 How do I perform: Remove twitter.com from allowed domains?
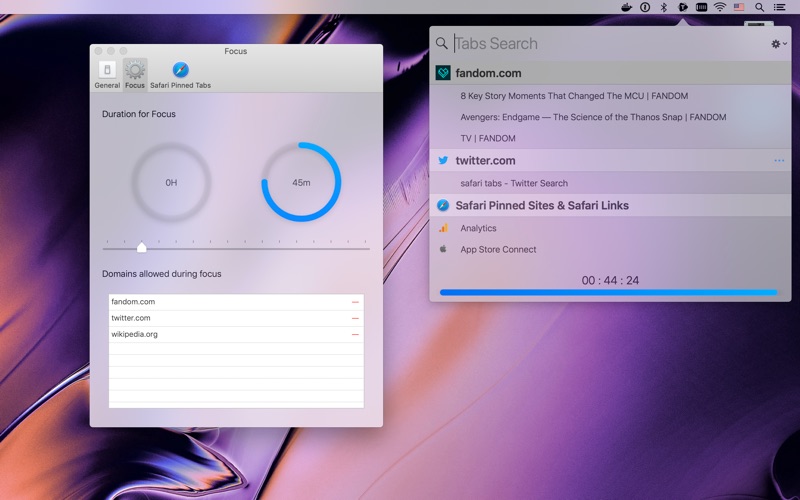[x=355, y=318]
